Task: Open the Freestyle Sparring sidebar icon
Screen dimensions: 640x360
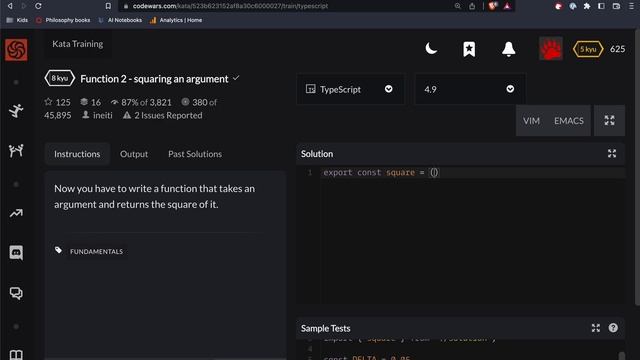Action: click(x=16, y=151)
